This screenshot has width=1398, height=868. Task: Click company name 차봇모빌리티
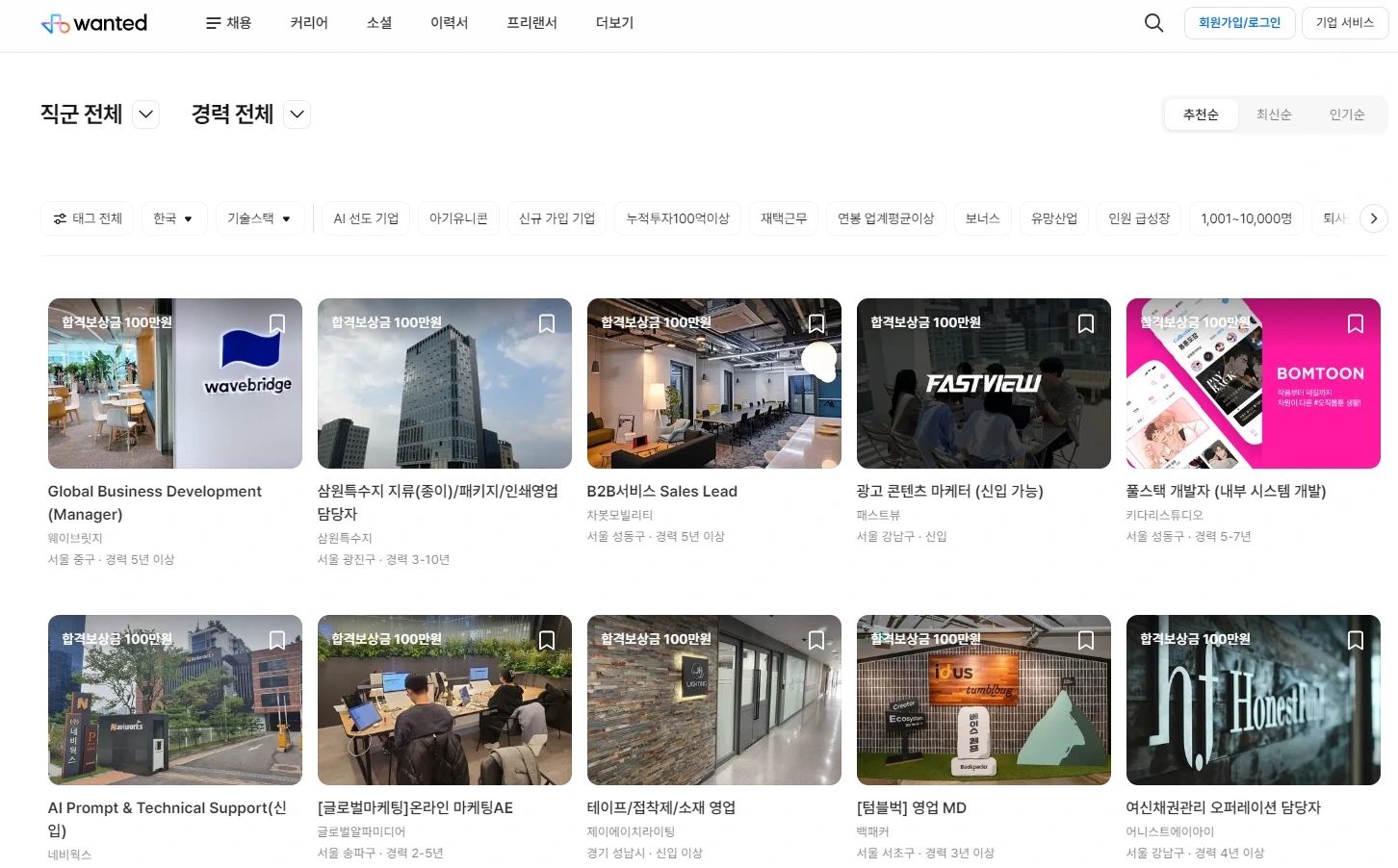click(x=620, y=515)
